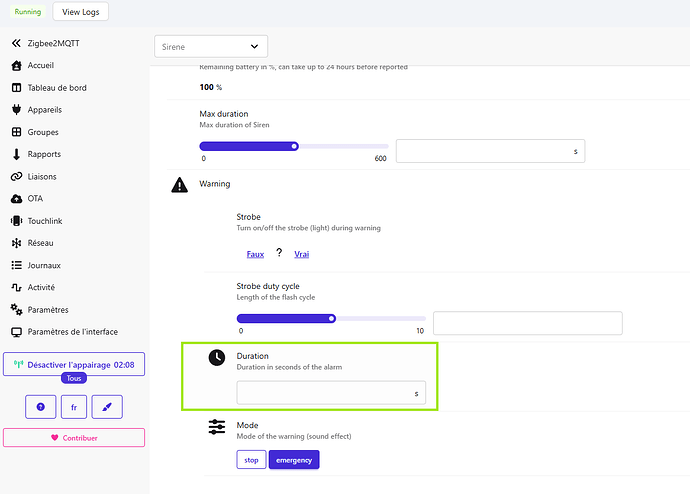Image resolution: width=690 pixels, height=494 pixels.
Task: Focus the Strobe duty cycle input field
Action: point(528,323)
